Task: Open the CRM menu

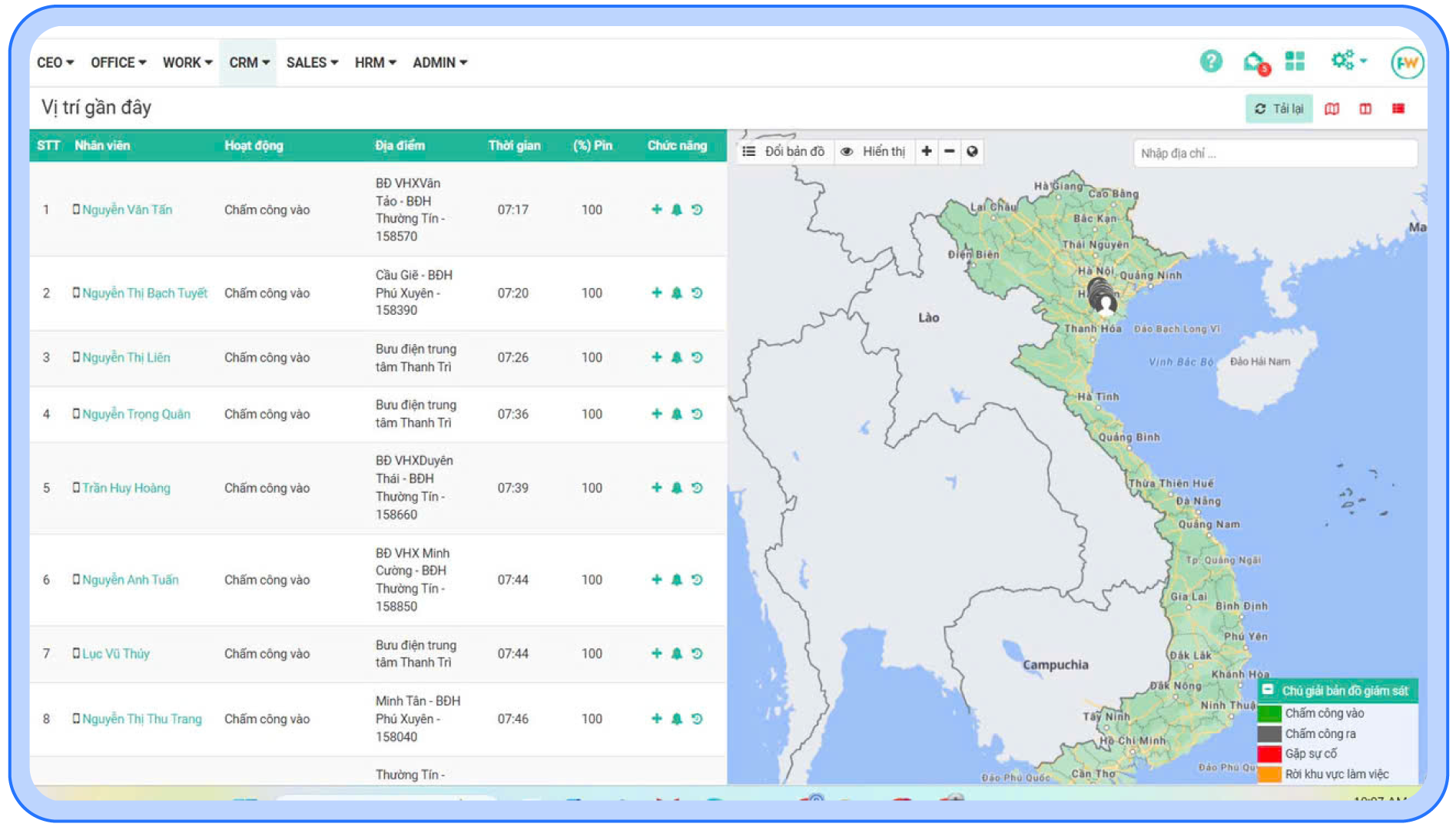Action: 248,63
